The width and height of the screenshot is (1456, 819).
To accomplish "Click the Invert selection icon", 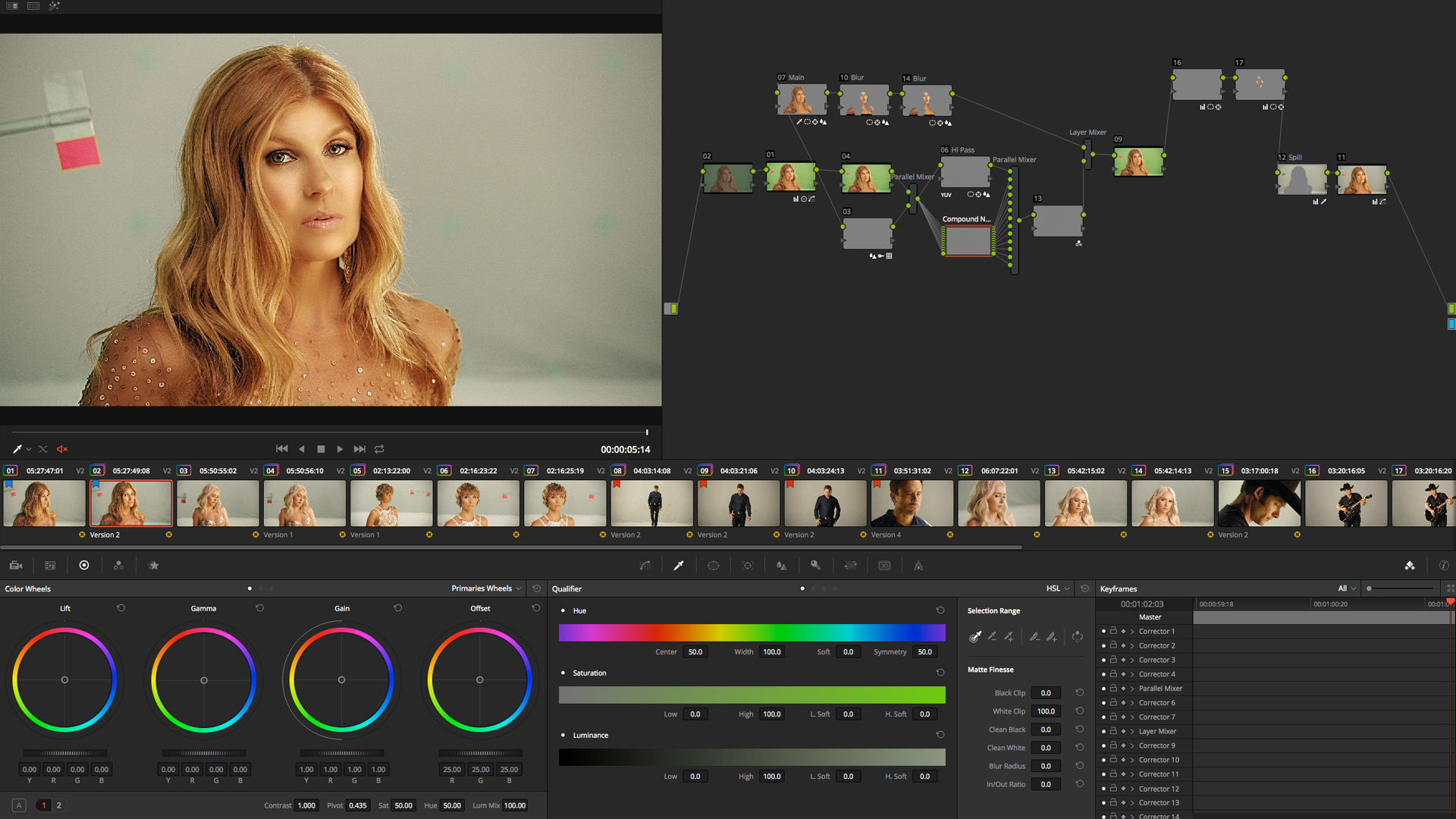I will (1078, 637).
